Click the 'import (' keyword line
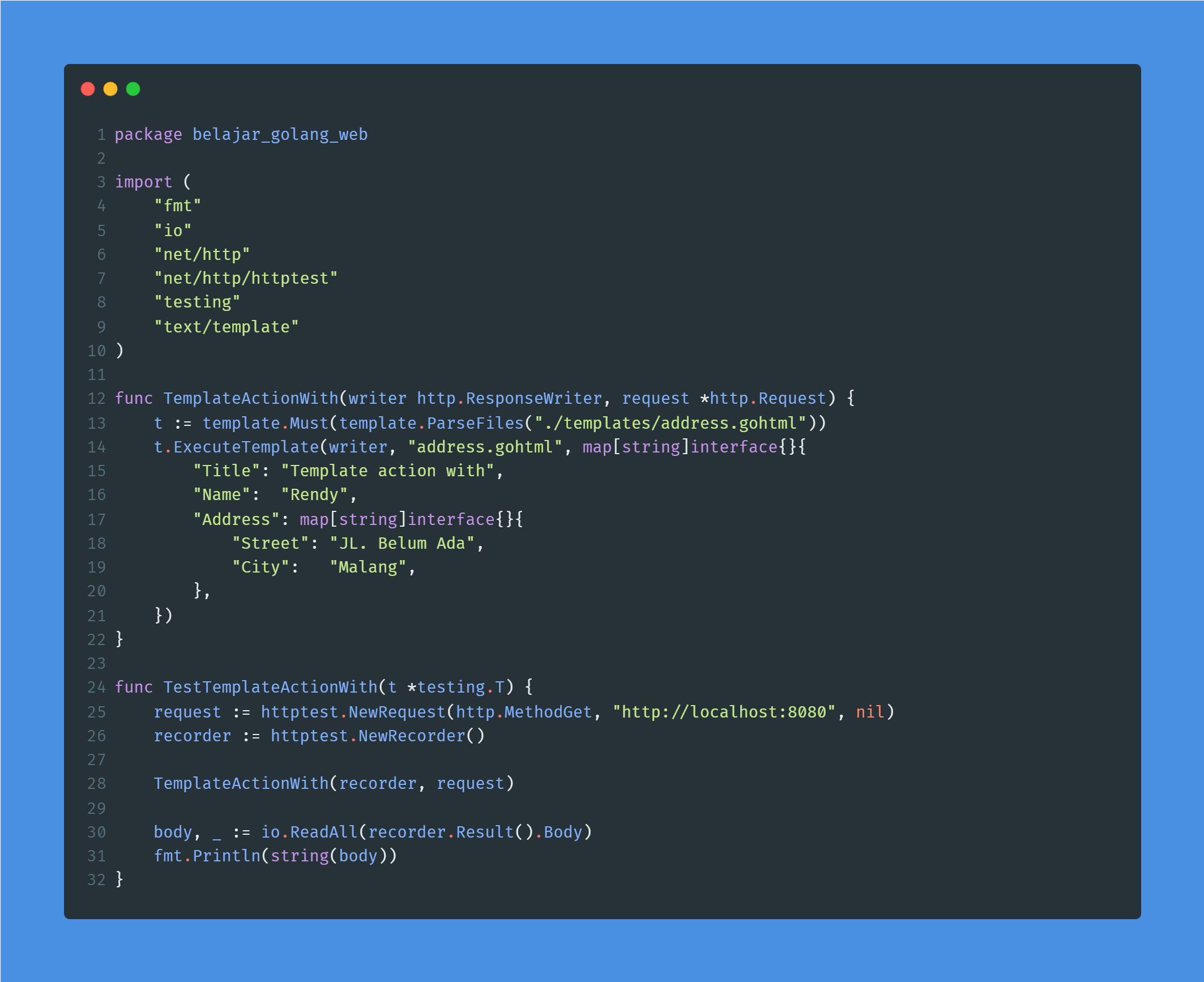Screen dimensions: 1204x982 [x=153, y=182]
